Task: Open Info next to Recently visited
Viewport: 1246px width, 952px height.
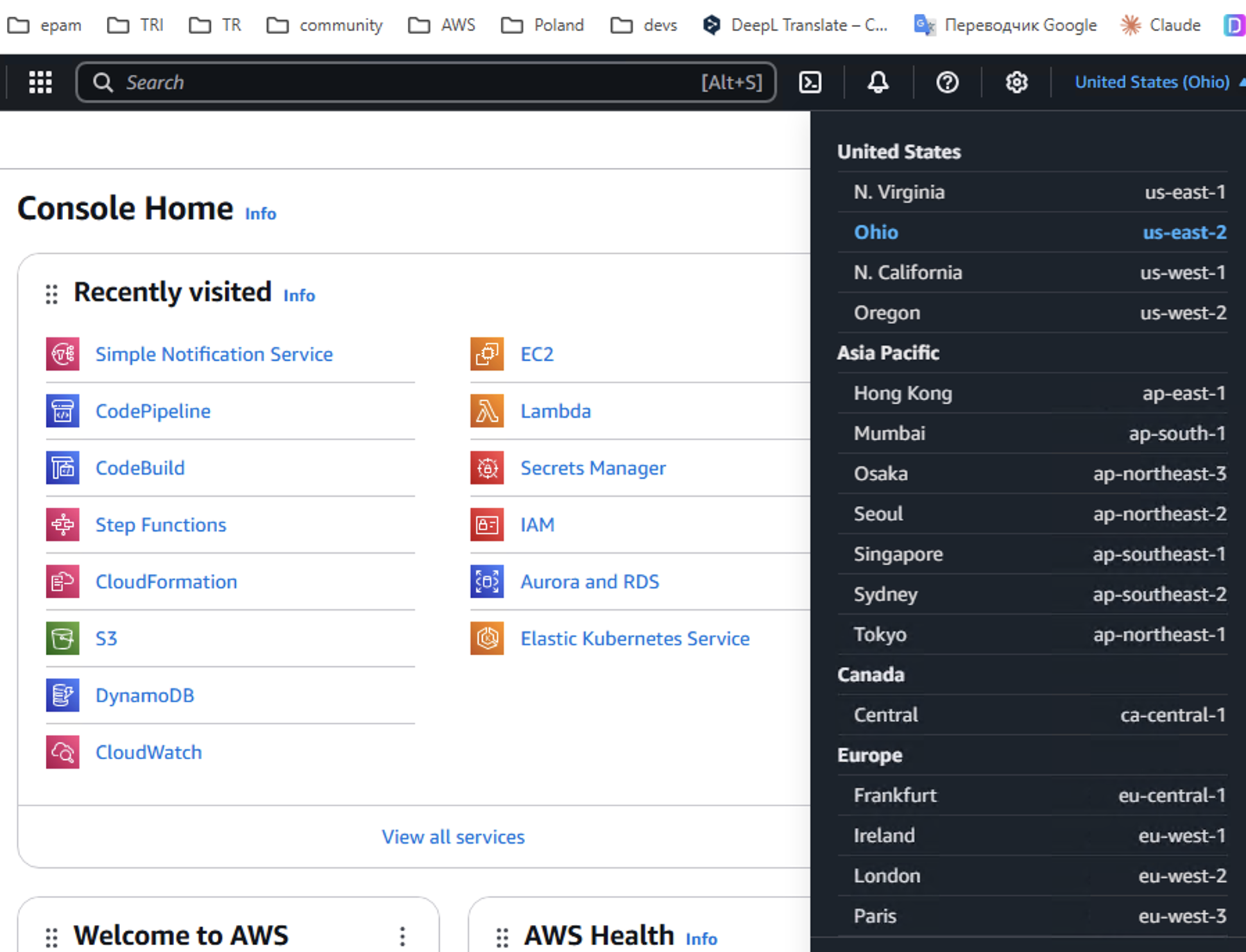Action: pyautogui.click(x=299, y=296)
